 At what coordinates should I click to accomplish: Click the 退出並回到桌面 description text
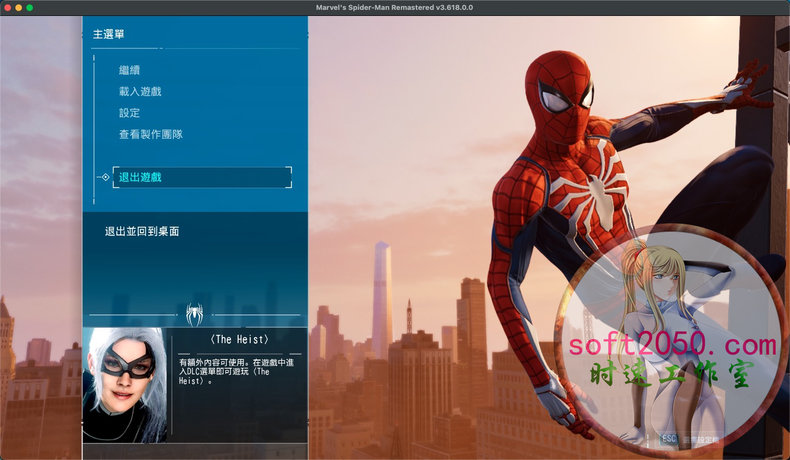pos(142,231)
